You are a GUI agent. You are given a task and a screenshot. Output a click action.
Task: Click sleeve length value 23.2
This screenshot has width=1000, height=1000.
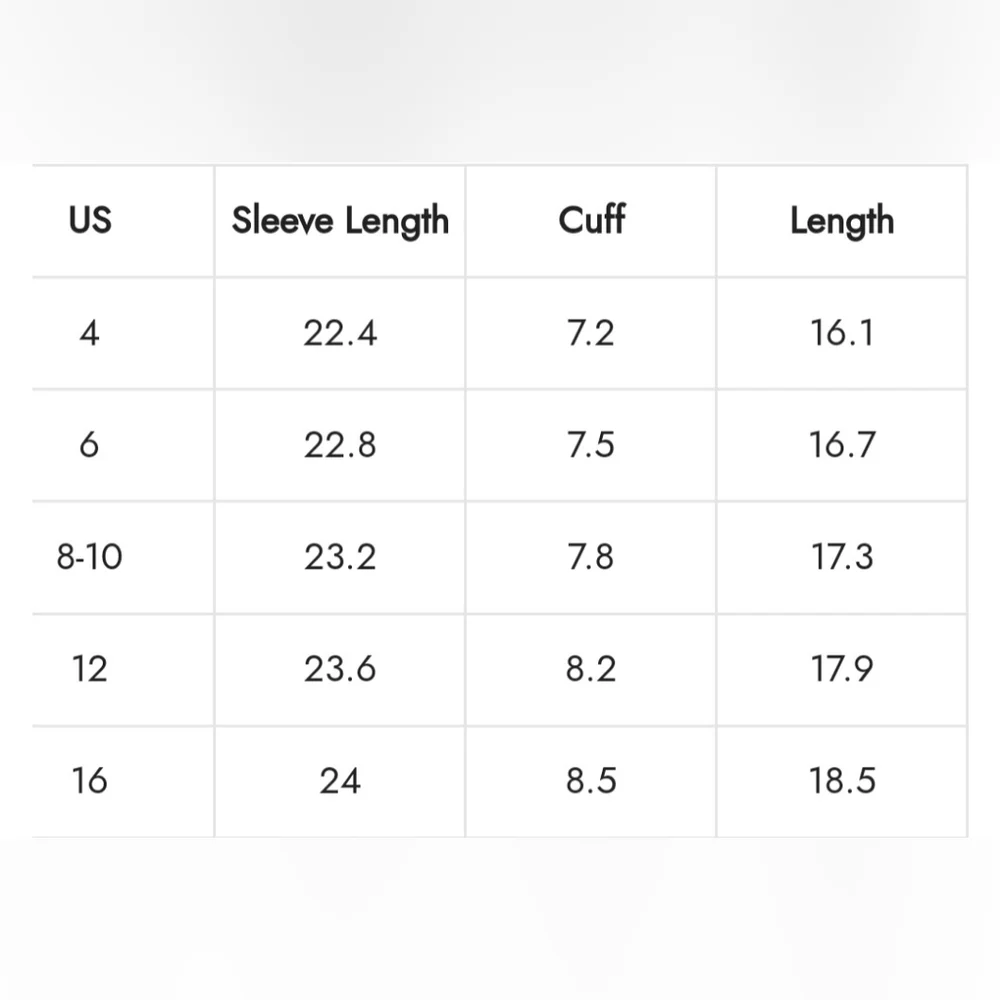tap(340, 557)
